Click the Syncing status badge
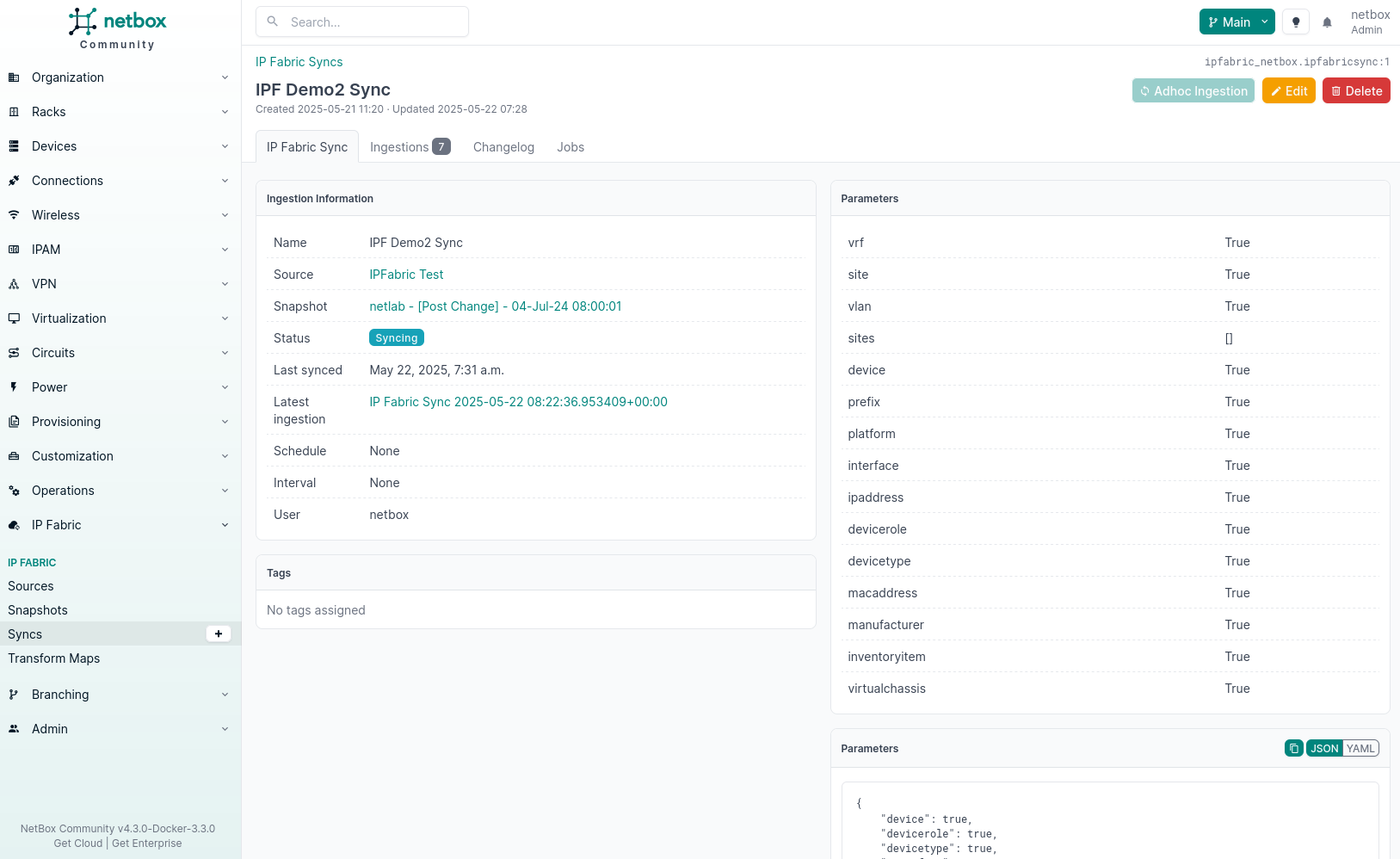The height and width of the screenshot is (859, 1400). click(x=397, y=337)
